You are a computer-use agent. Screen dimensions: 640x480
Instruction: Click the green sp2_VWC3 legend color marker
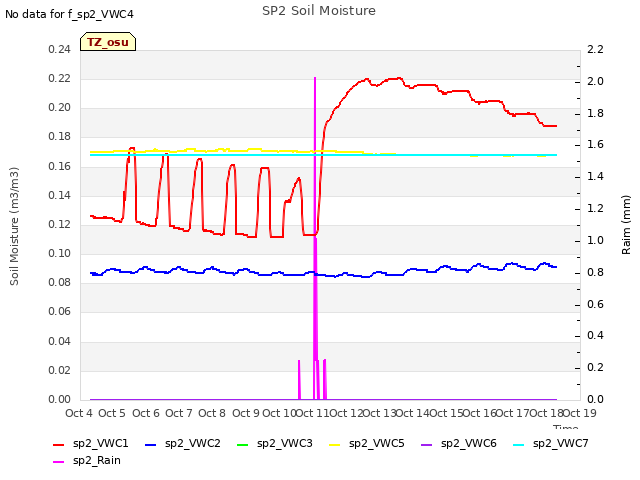(x=242, y=444)
